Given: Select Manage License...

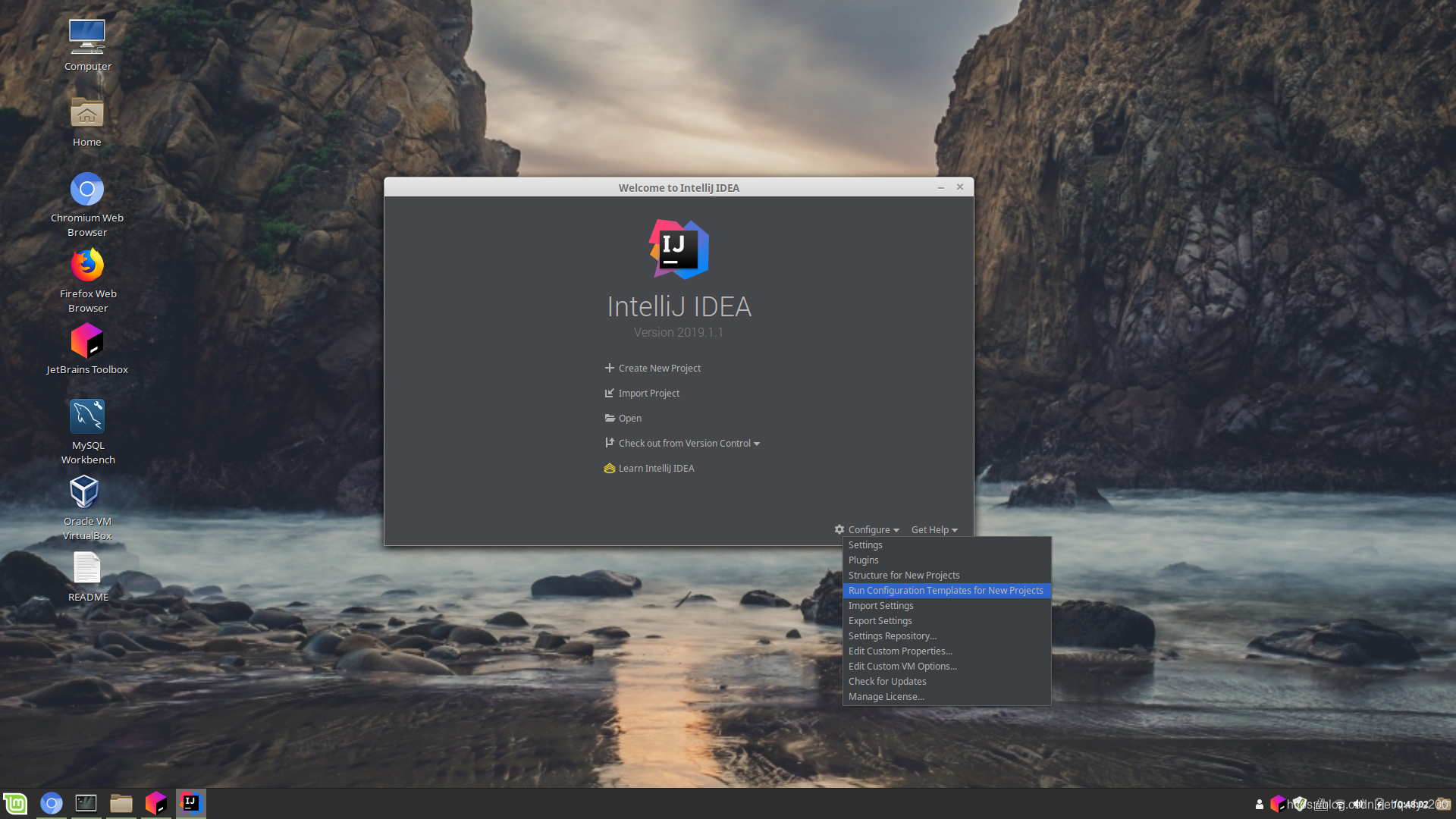Looking at the screenshot, I should click(x=946, y=696).
